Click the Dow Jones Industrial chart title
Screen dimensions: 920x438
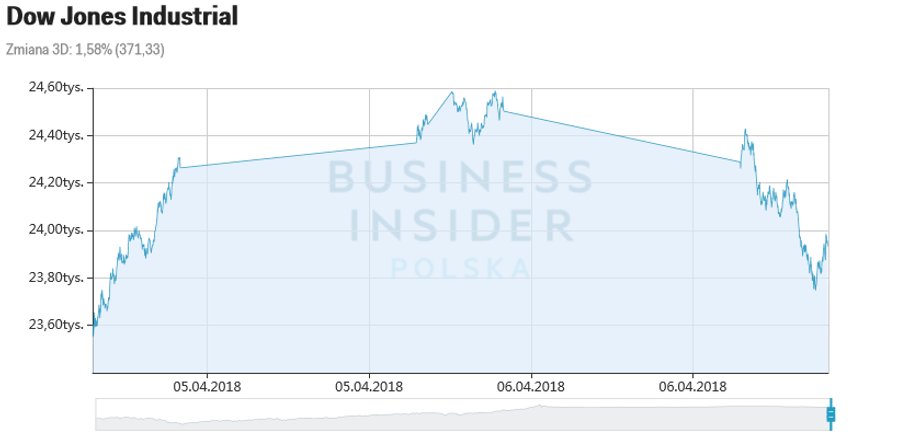tap(122, 16)
